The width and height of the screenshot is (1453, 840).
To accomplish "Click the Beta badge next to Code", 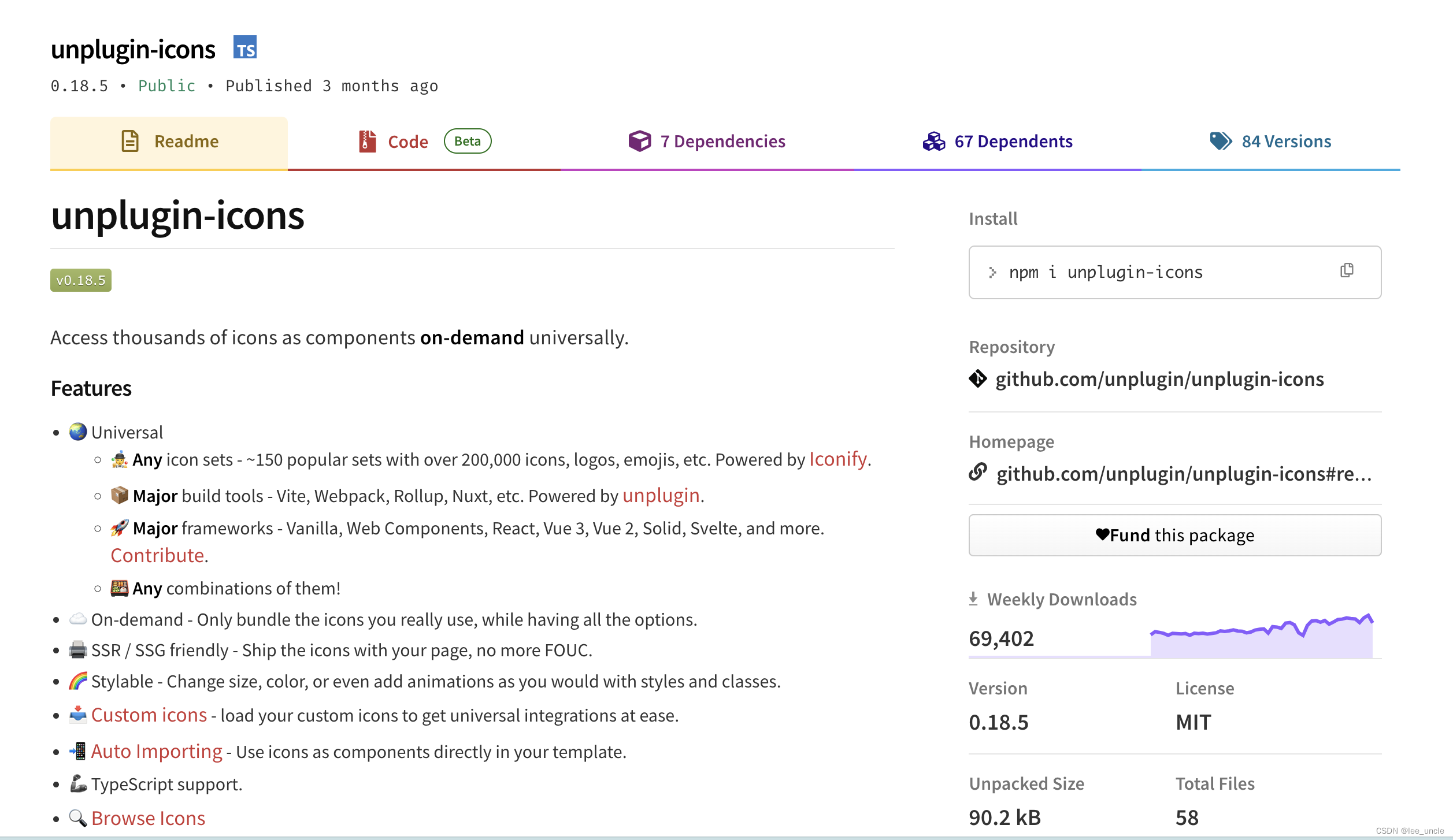I will point(467,141).
